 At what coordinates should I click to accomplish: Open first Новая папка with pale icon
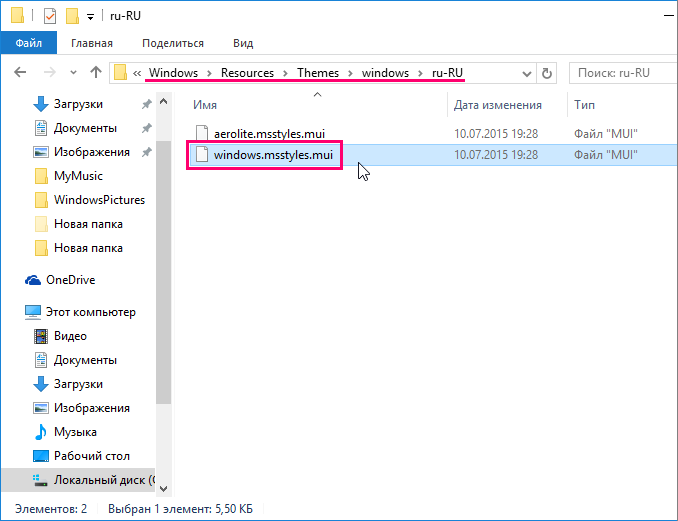pyautogui.click(x=88, y=224)
